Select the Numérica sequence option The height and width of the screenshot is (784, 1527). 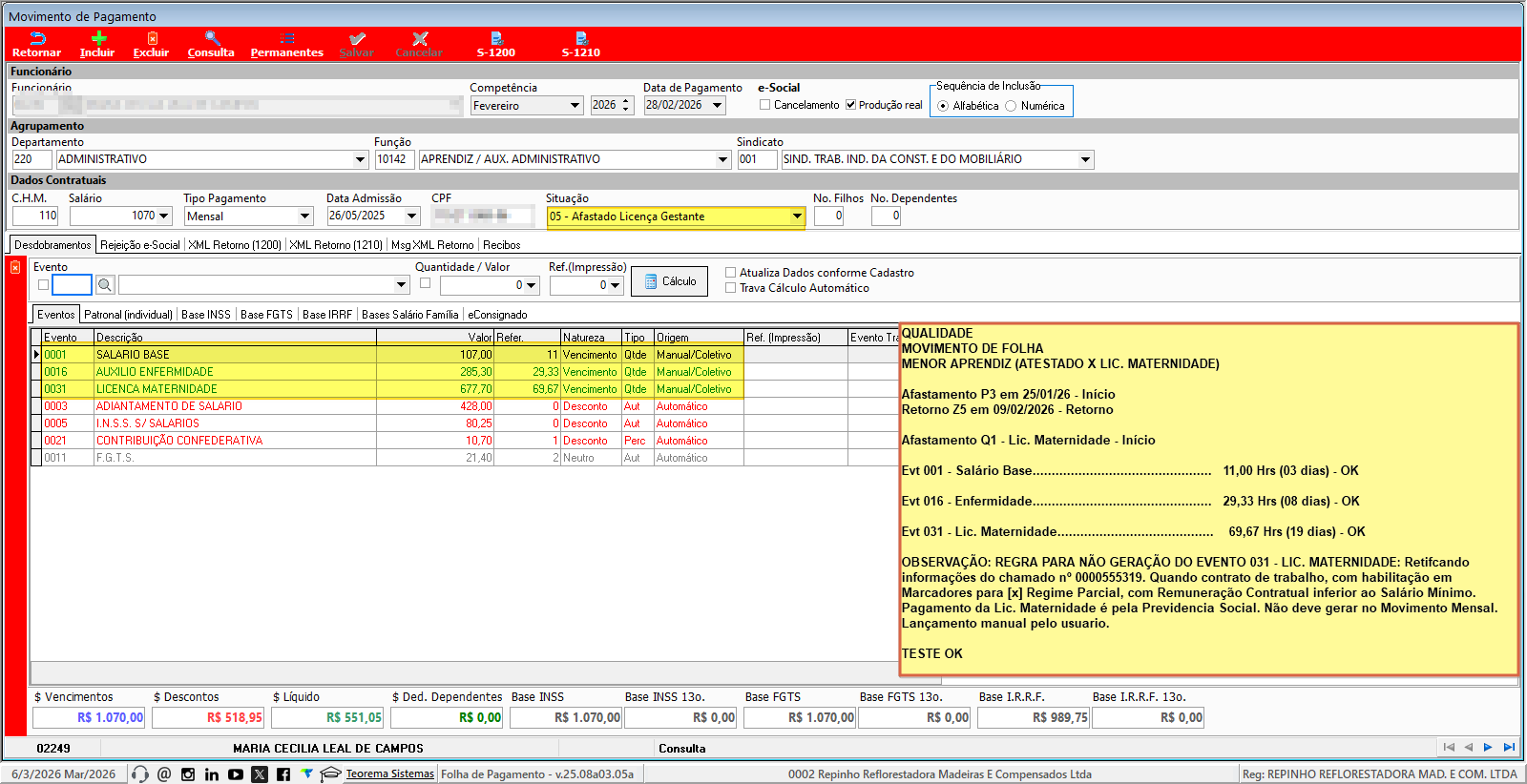pyautogui.click(x=1011, y=106)
